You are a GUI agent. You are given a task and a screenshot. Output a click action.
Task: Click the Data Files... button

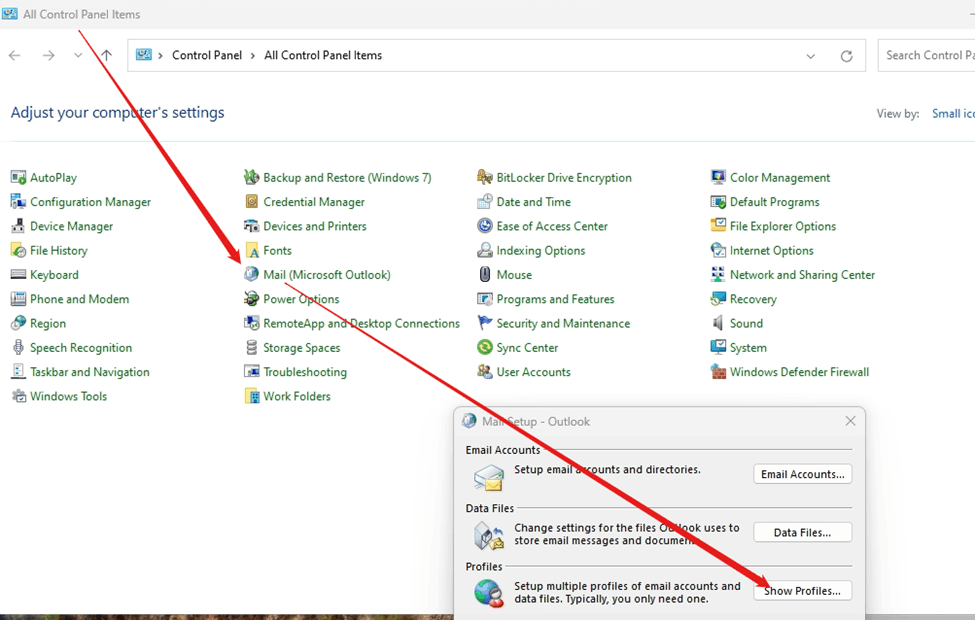point(803,532)
